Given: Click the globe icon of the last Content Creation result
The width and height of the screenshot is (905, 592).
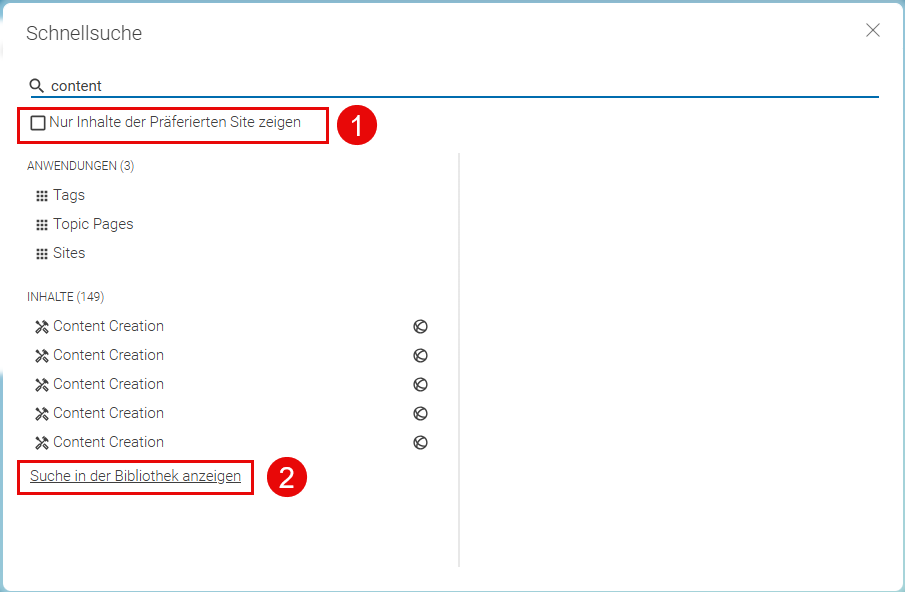Looking at the screenshot, I should (420, 443).
